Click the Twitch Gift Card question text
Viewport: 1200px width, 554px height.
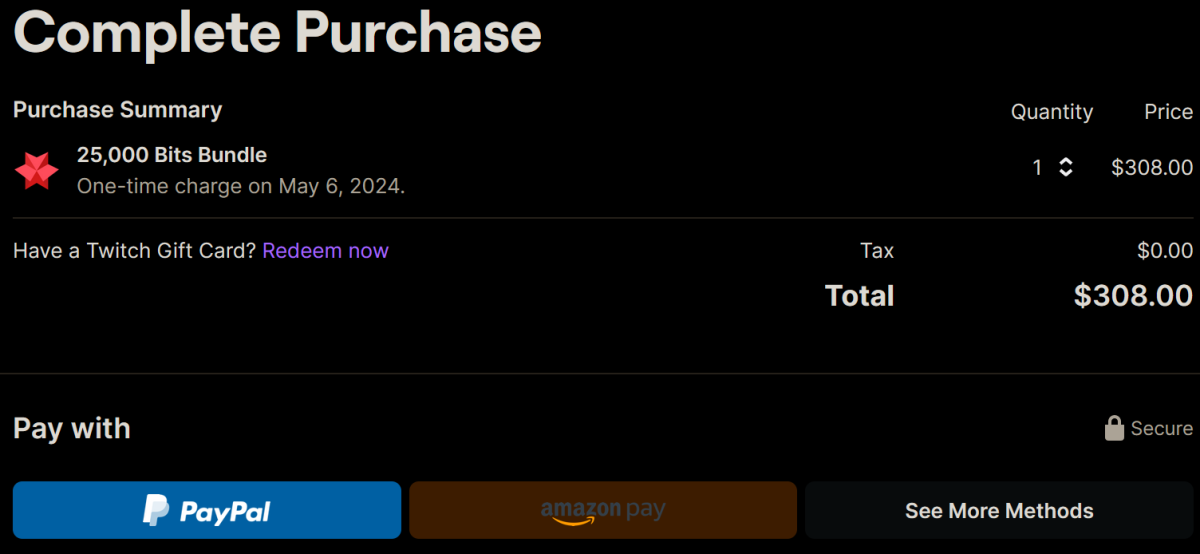(x=135, y=251)
